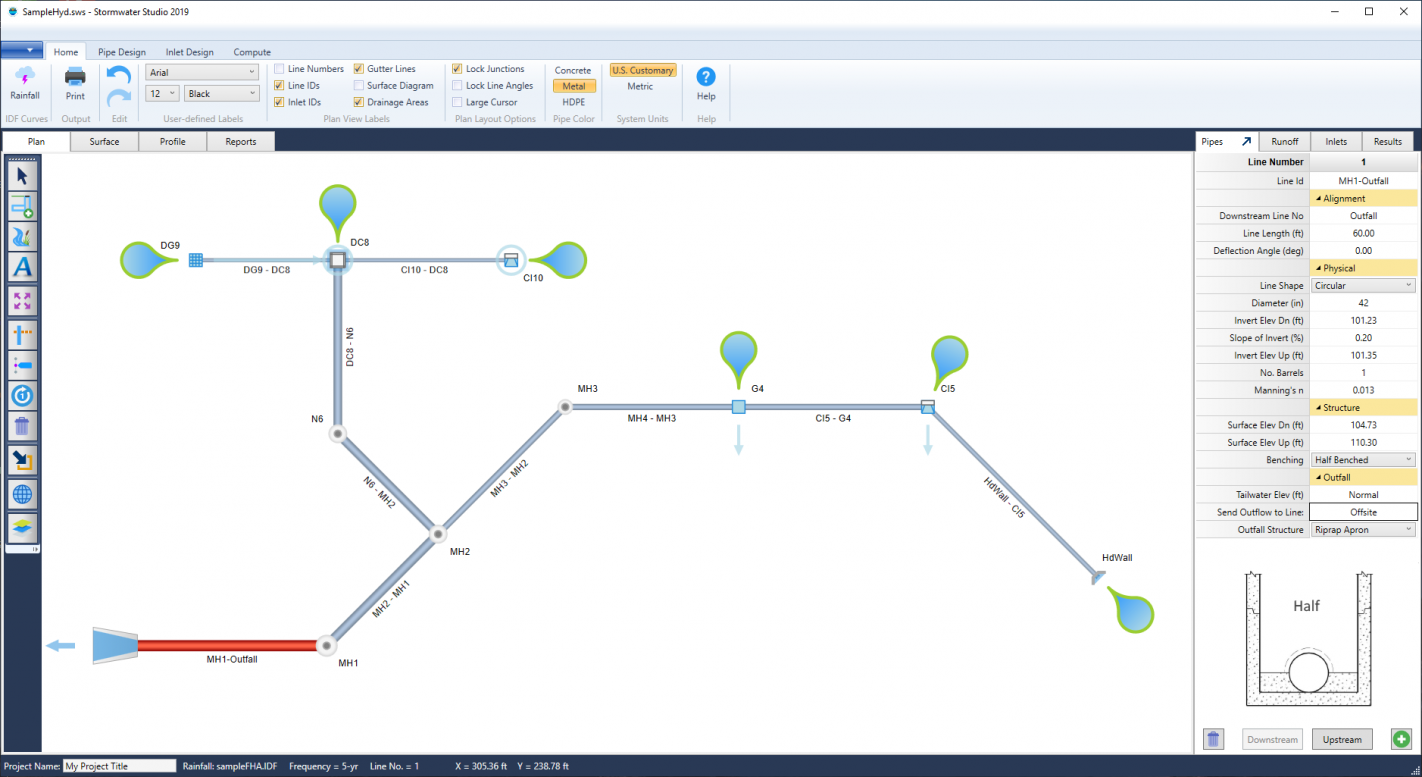Collapse the Outfall section header
The width and height of the screenshot is (1422, 777).
pos(1363,478)
